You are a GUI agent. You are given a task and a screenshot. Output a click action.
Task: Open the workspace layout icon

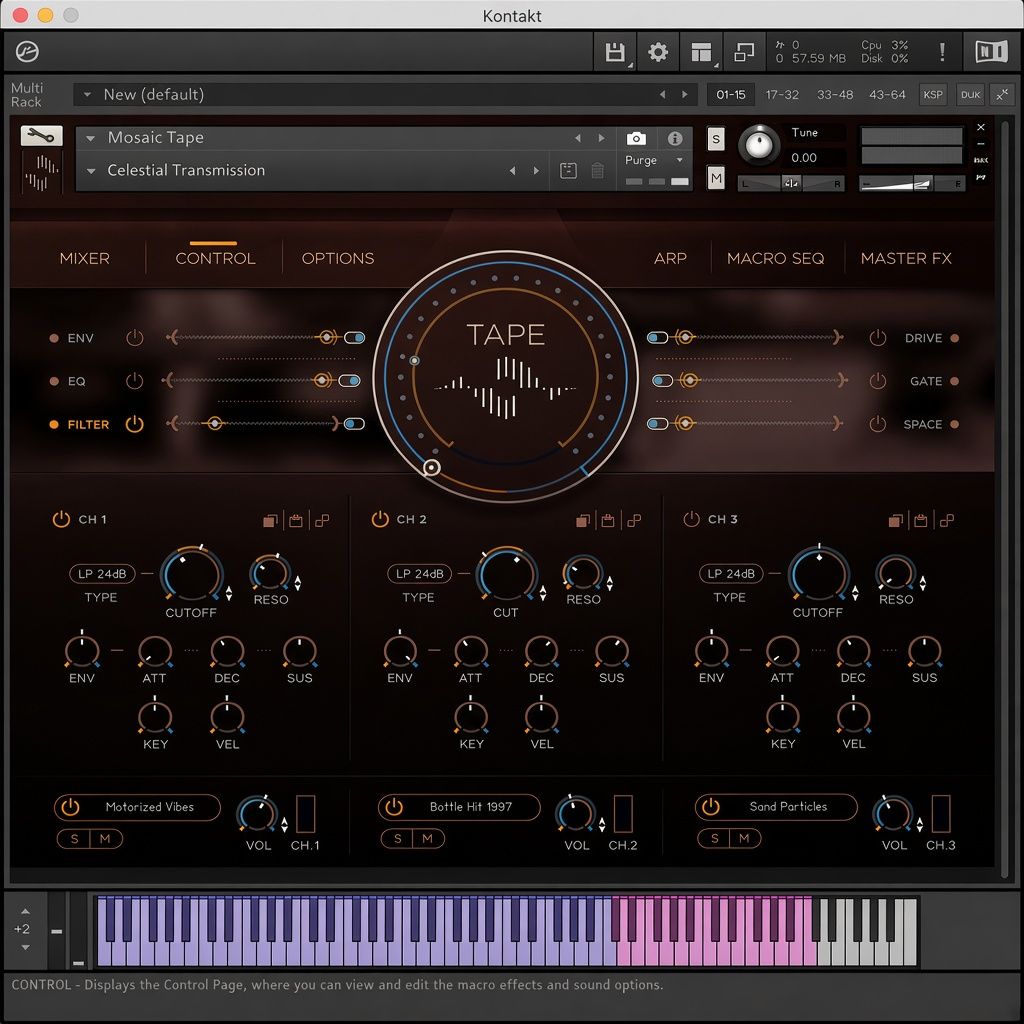click(701, 52)
